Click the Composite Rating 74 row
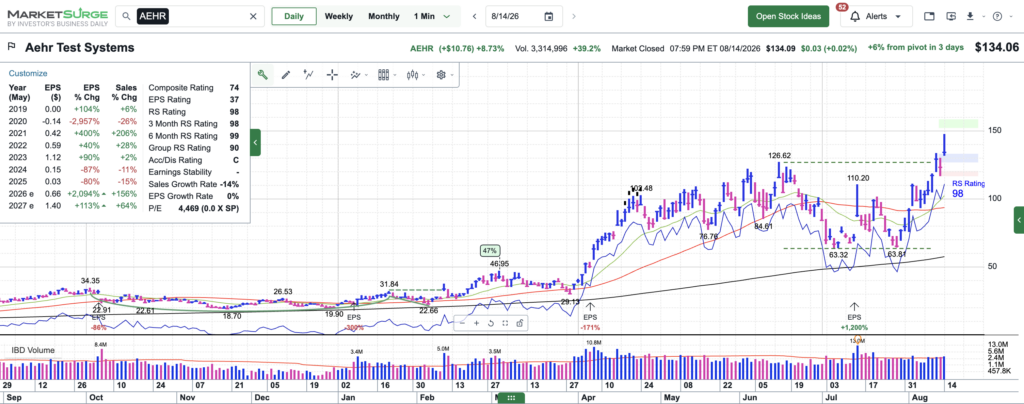 point(193,87)
